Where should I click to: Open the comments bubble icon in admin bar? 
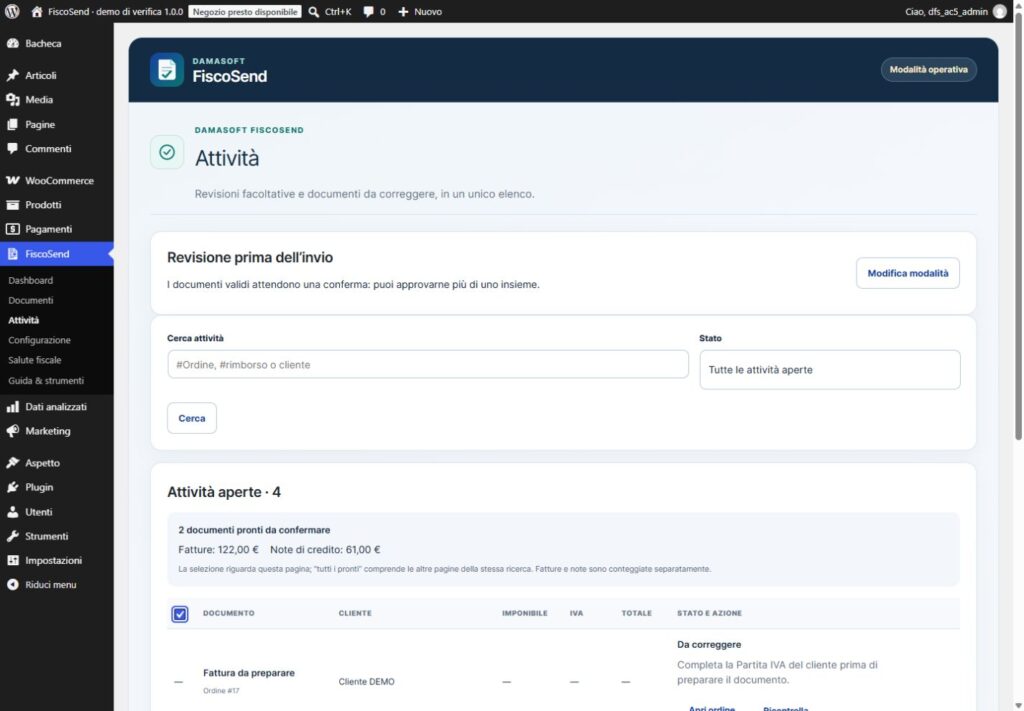coord(368,12)
